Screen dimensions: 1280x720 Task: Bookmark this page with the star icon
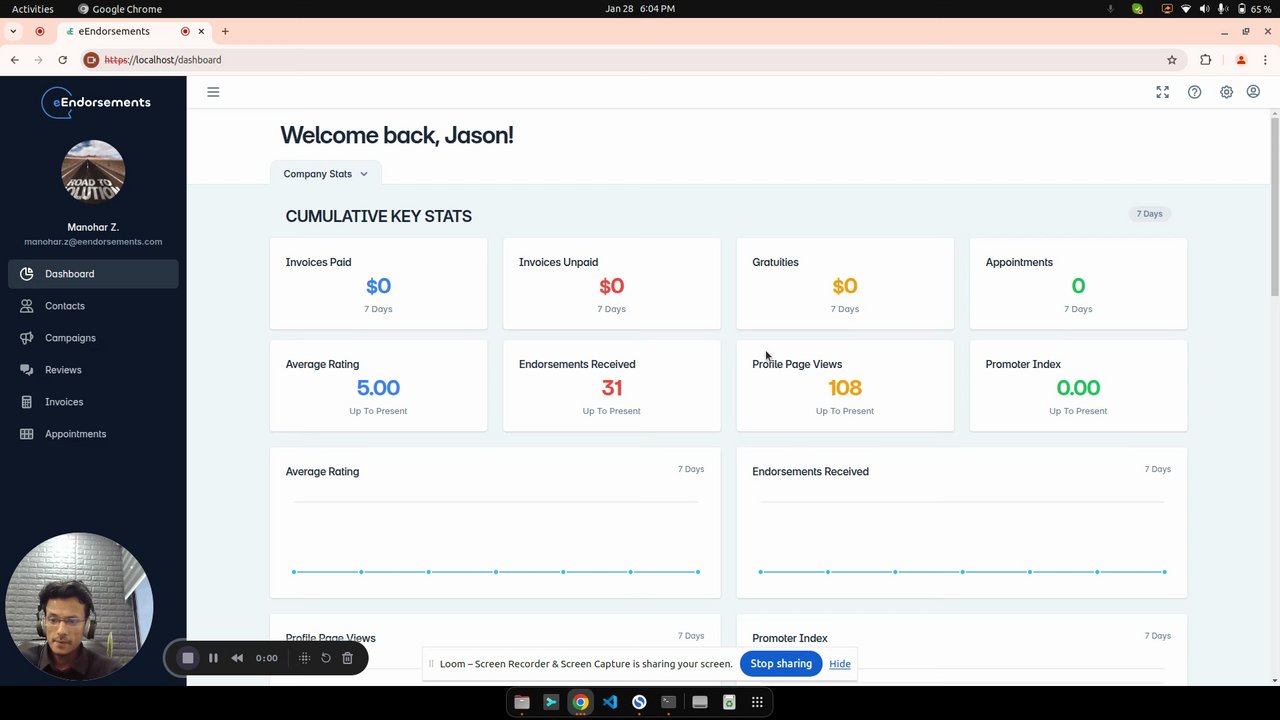click(1172, 60)
